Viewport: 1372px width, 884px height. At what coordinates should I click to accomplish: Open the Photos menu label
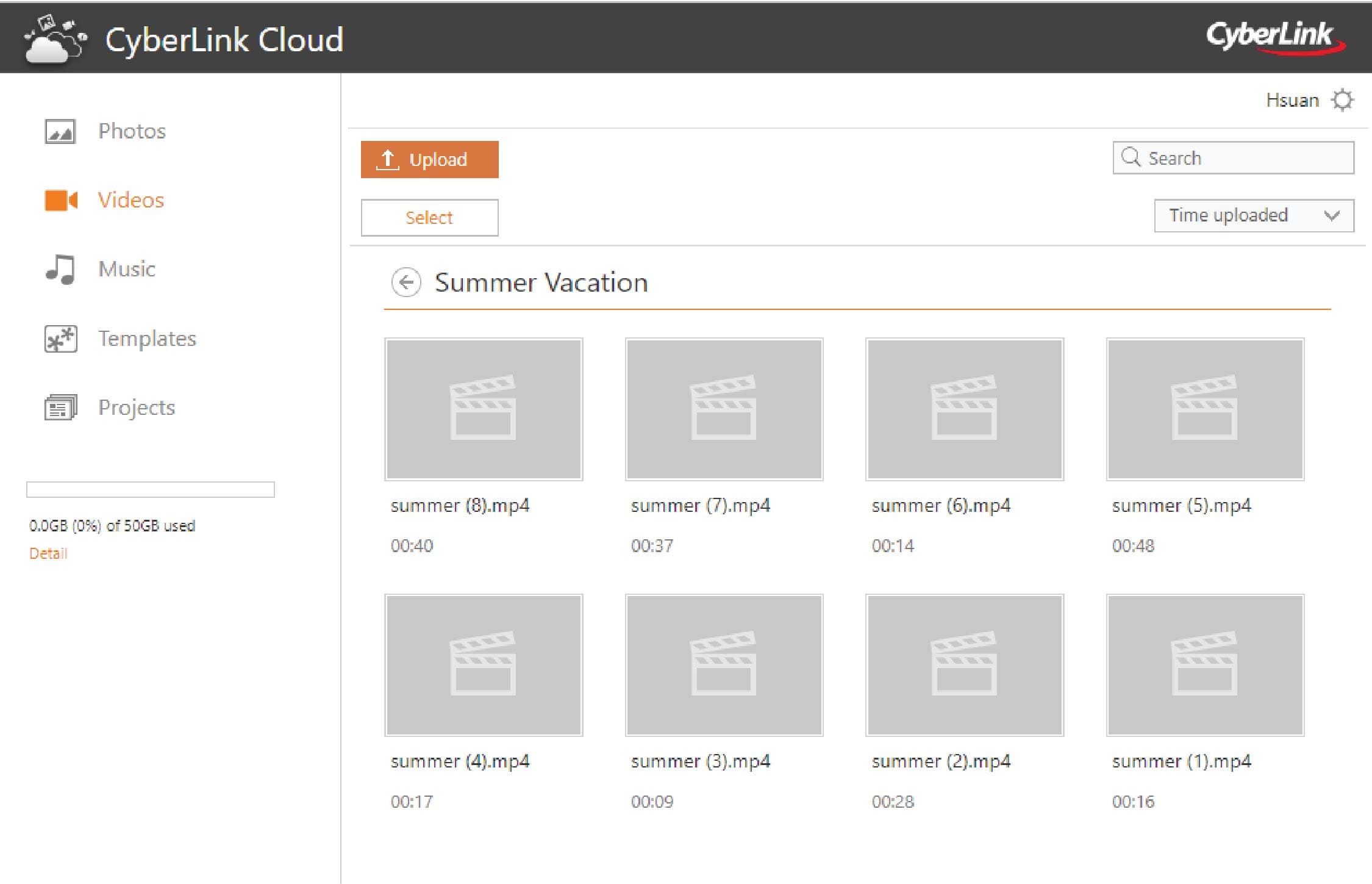pos(132,131)
